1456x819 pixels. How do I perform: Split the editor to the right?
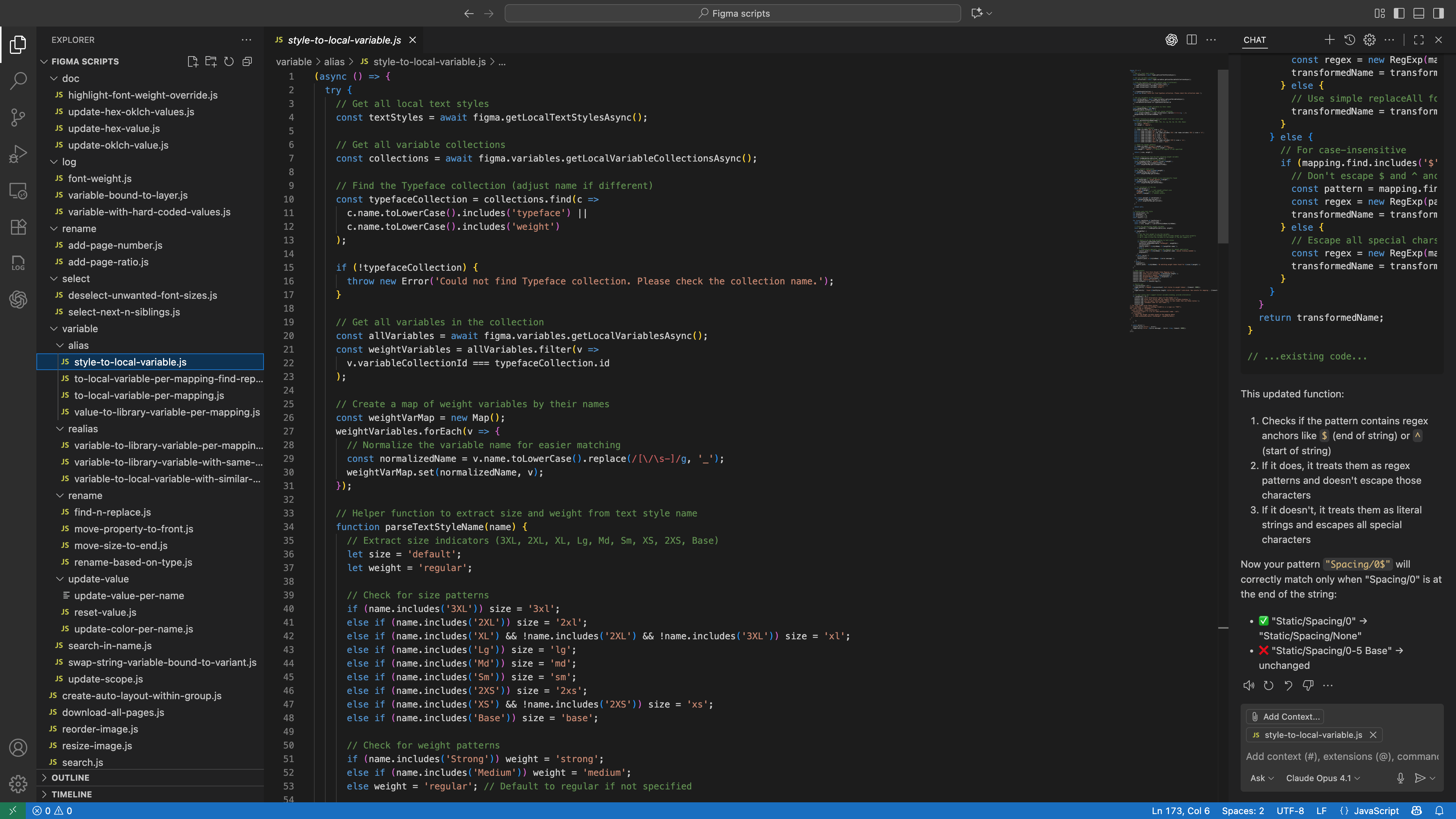(1191, 39)
